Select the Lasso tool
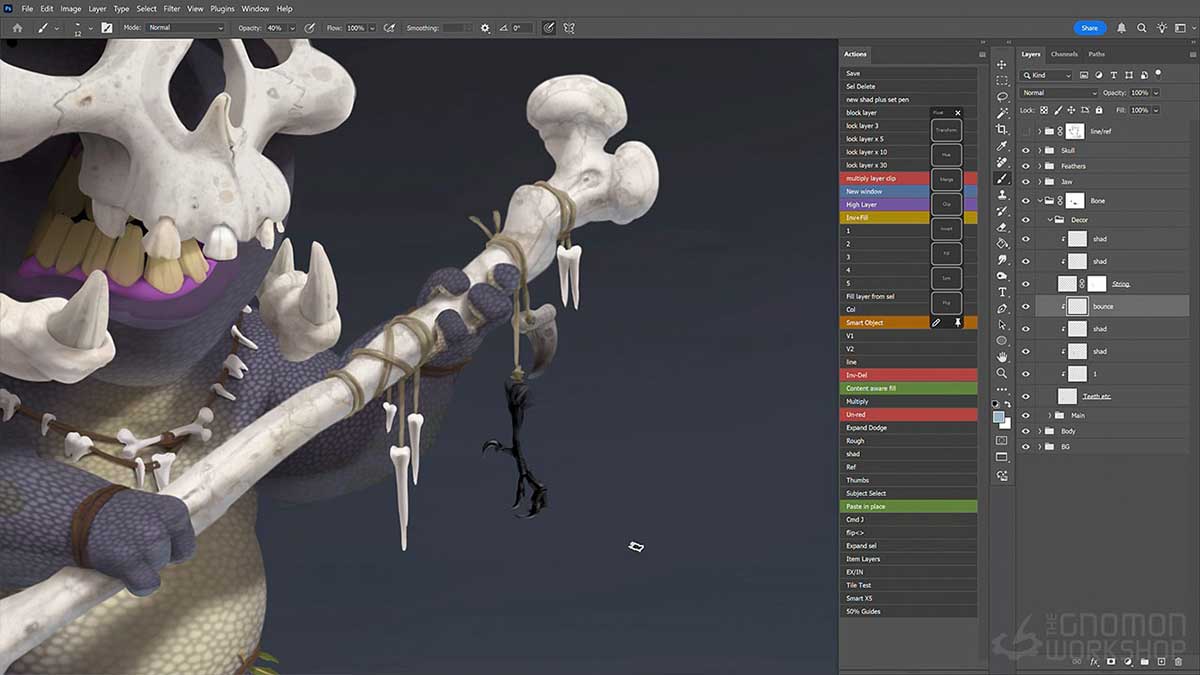This screenshot has width=1200, height=675. [1003, 97]
